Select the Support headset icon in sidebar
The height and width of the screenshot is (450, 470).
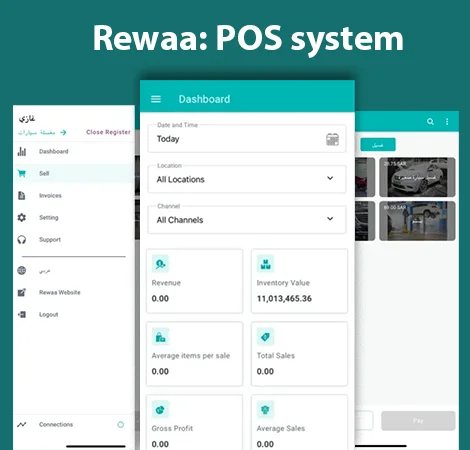click(22, 239)
